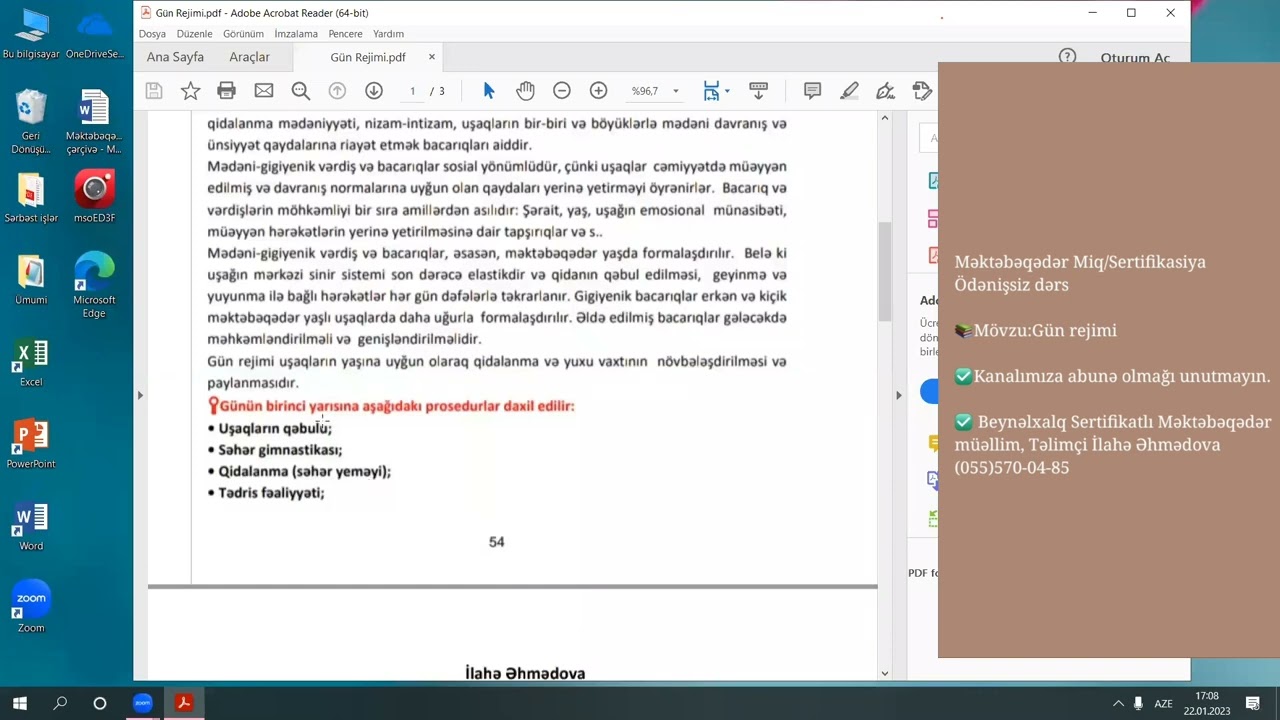Activate the Hand pan tool

coord(525,91)
